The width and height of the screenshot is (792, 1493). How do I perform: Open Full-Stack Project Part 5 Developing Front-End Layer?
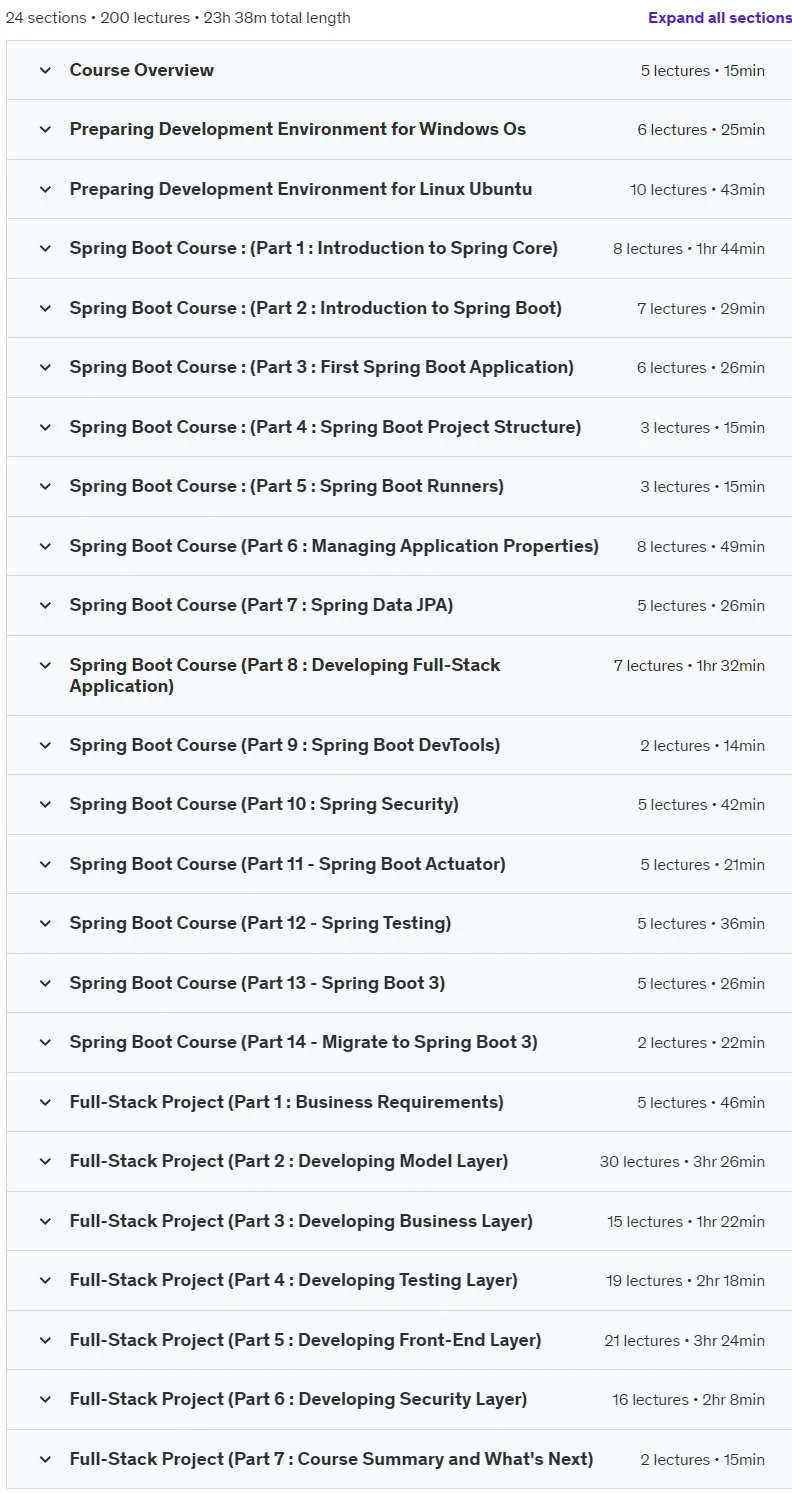pyautogui.click(x=305, y=1340)
